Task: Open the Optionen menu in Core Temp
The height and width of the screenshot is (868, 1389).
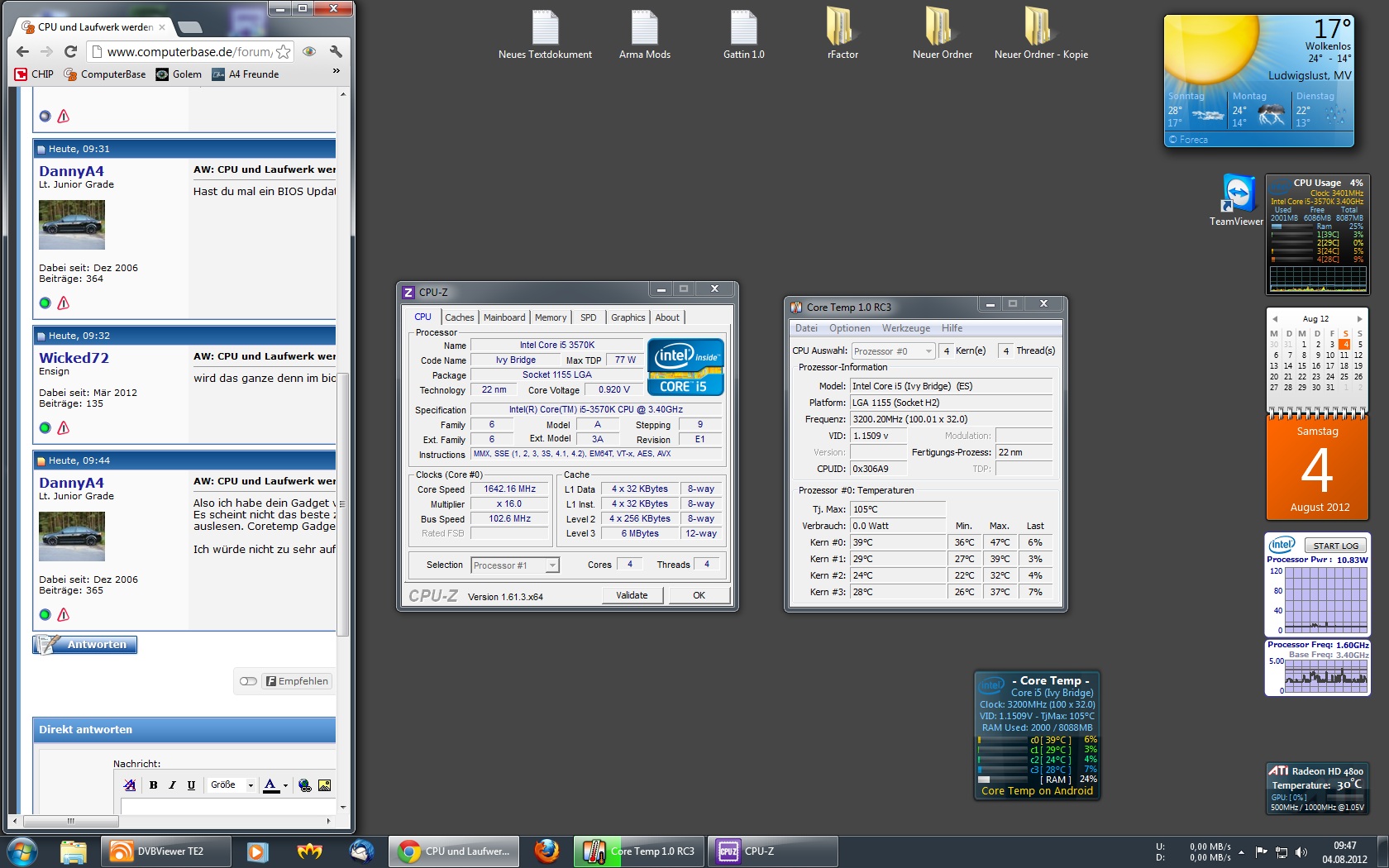Action: [850, 328]
